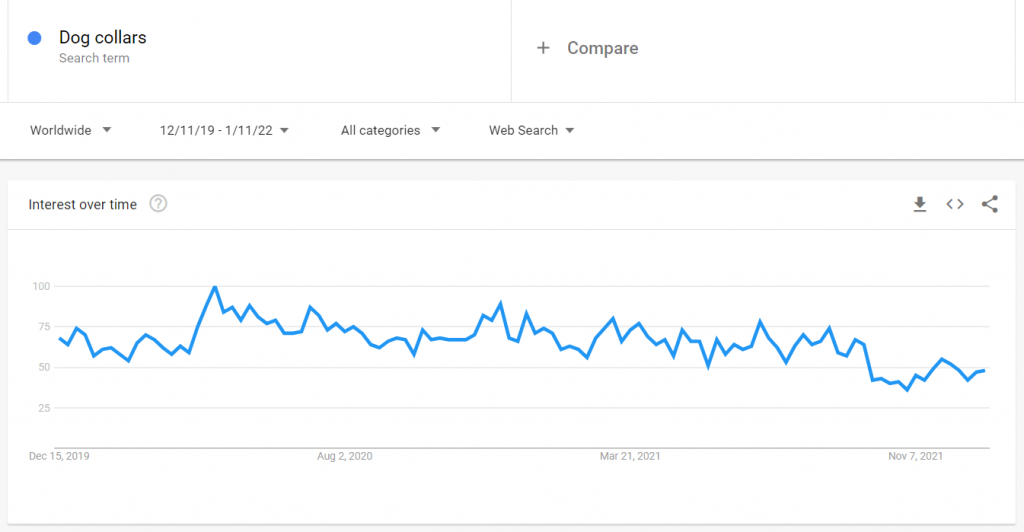Viewport: 1024px width, 532px height.
Task: Open the help question mark beside Interest over time
Action: click(158, 204)
